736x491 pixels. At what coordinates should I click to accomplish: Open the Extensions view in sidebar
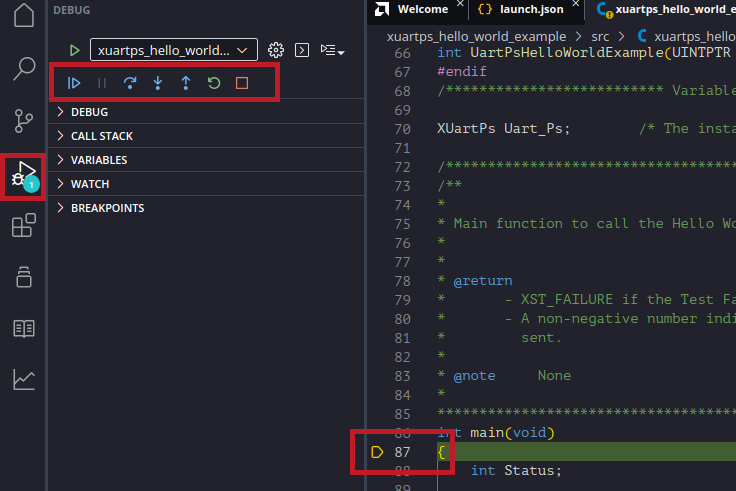(x=23, y=227)
